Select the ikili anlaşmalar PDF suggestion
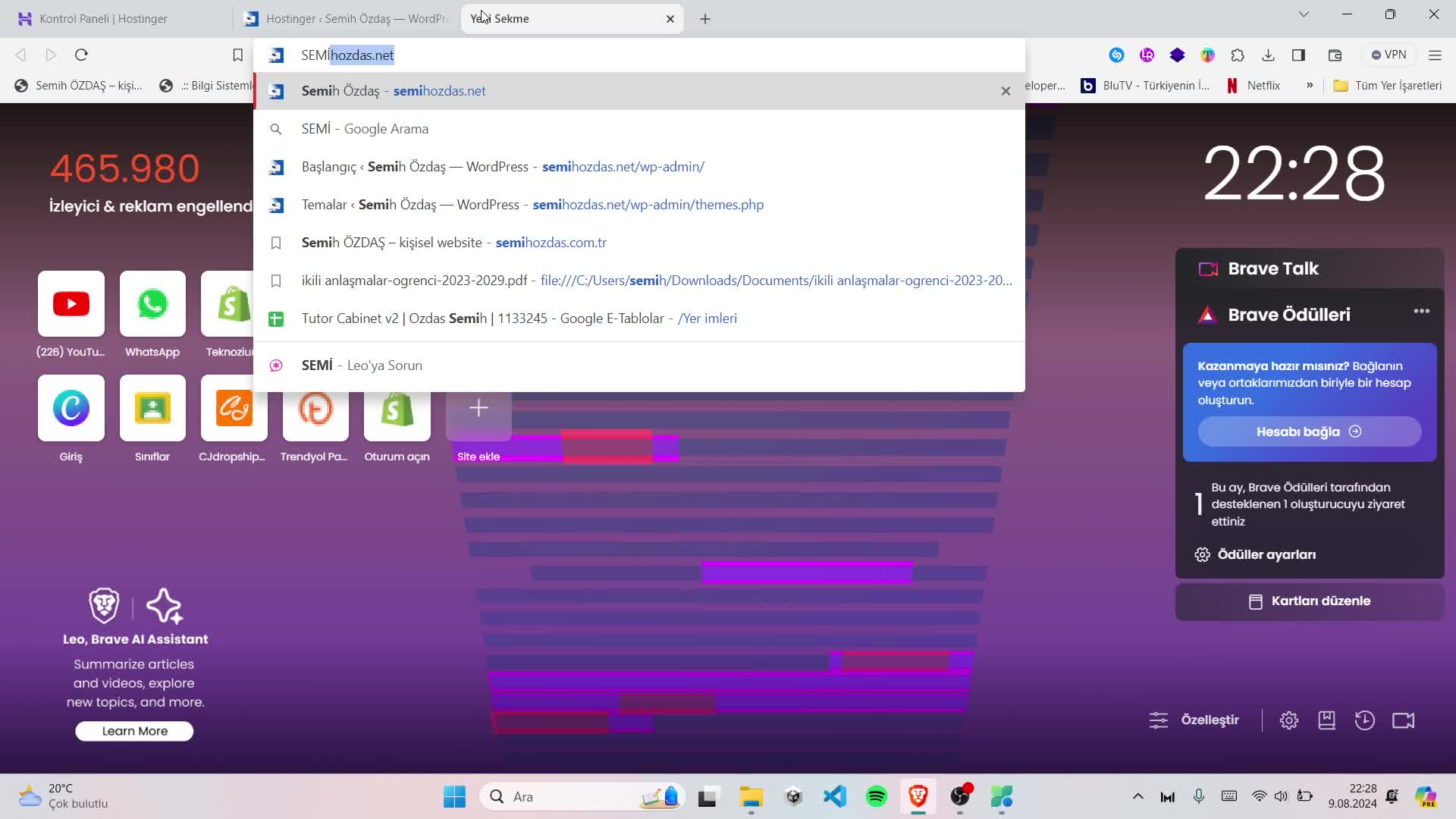 click(x=639, y=281)
